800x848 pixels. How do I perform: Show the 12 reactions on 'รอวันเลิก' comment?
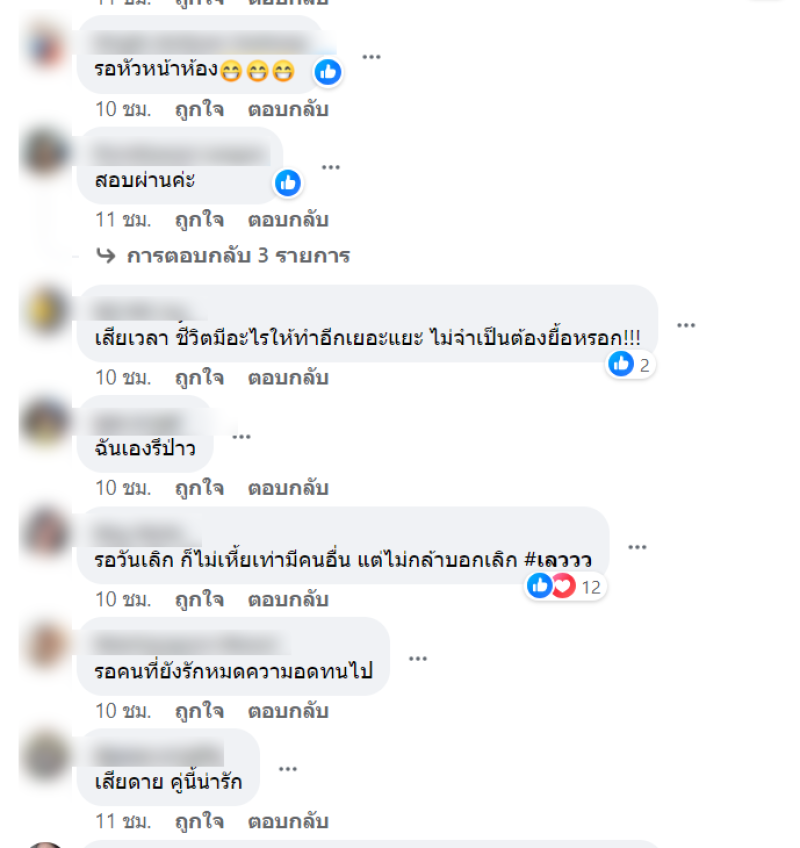565,586
